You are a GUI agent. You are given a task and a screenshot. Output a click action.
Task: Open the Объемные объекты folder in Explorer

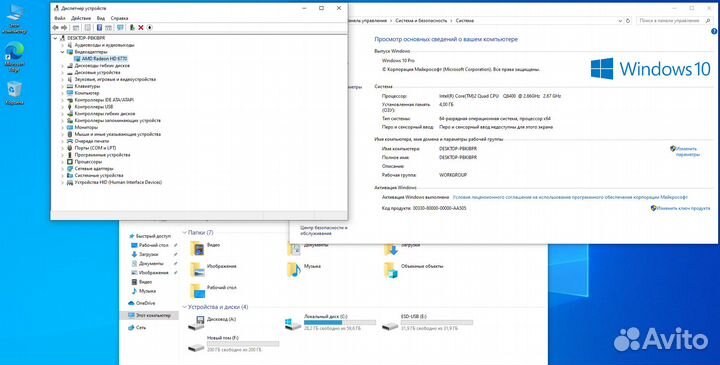pyautogui.click(x=414, y=269)
